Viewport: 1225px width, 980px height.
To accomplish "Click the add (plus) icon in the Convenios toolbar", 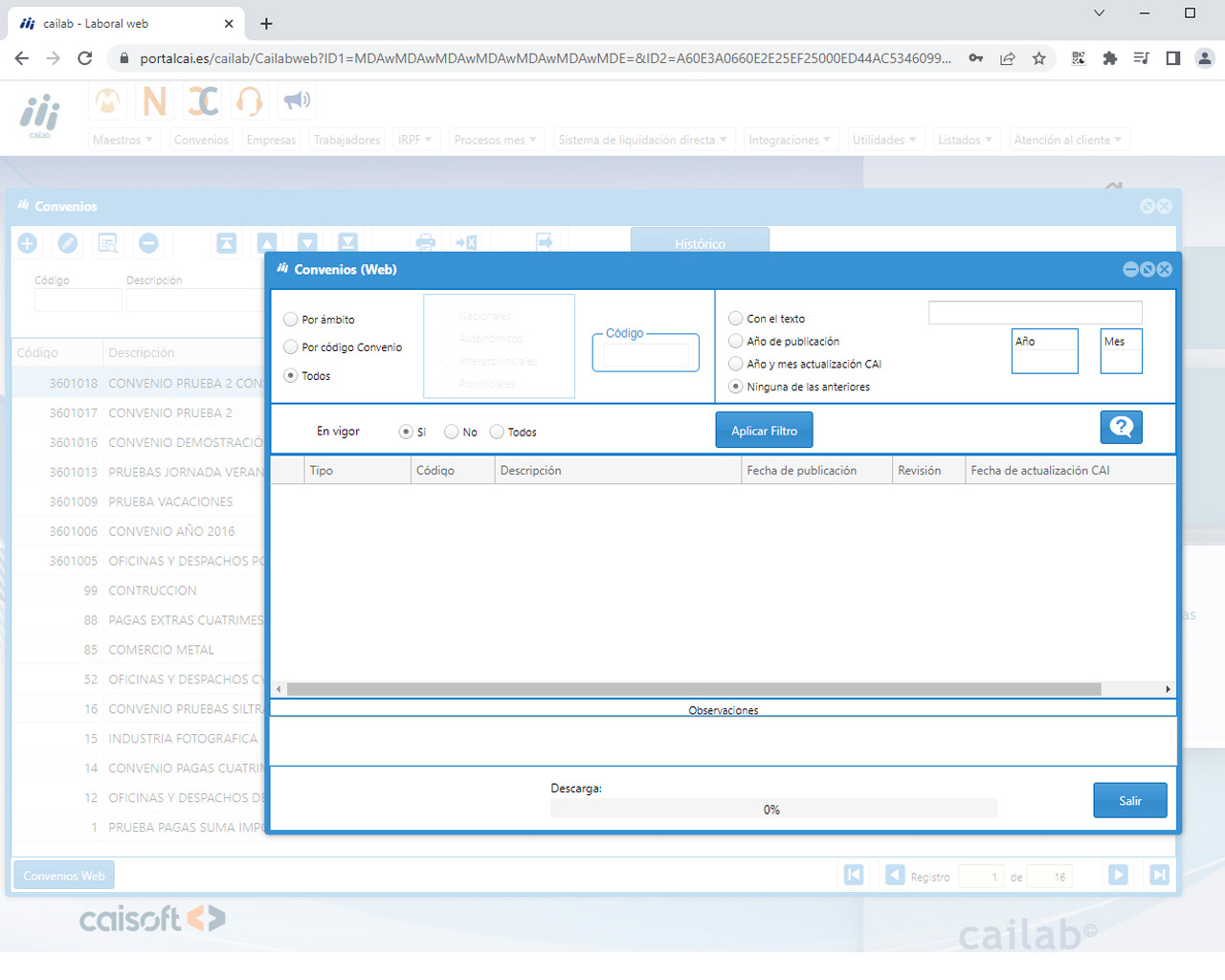I will [x=28, y=243].
